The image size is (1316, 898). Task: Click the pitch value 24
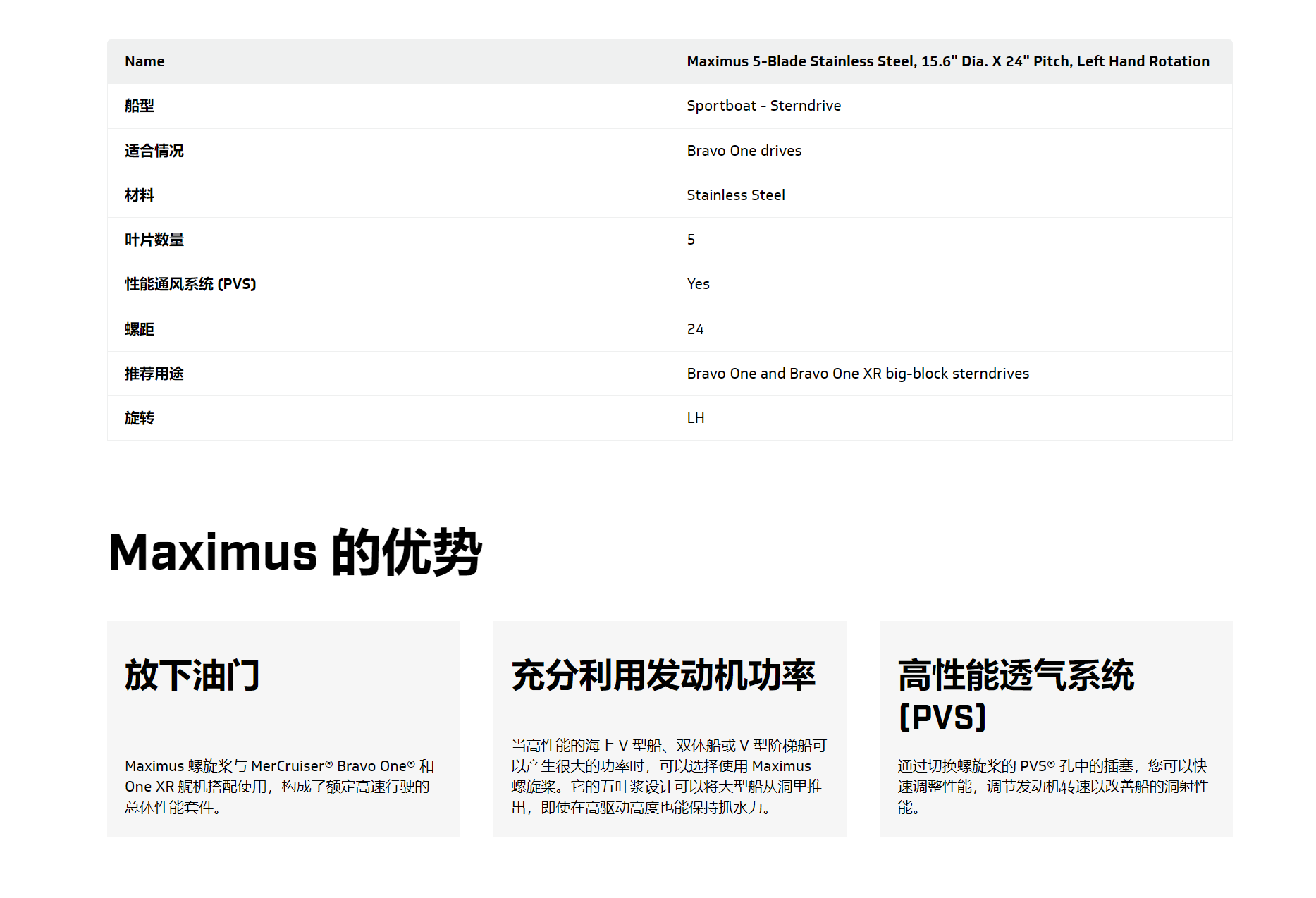coord(695,329)
